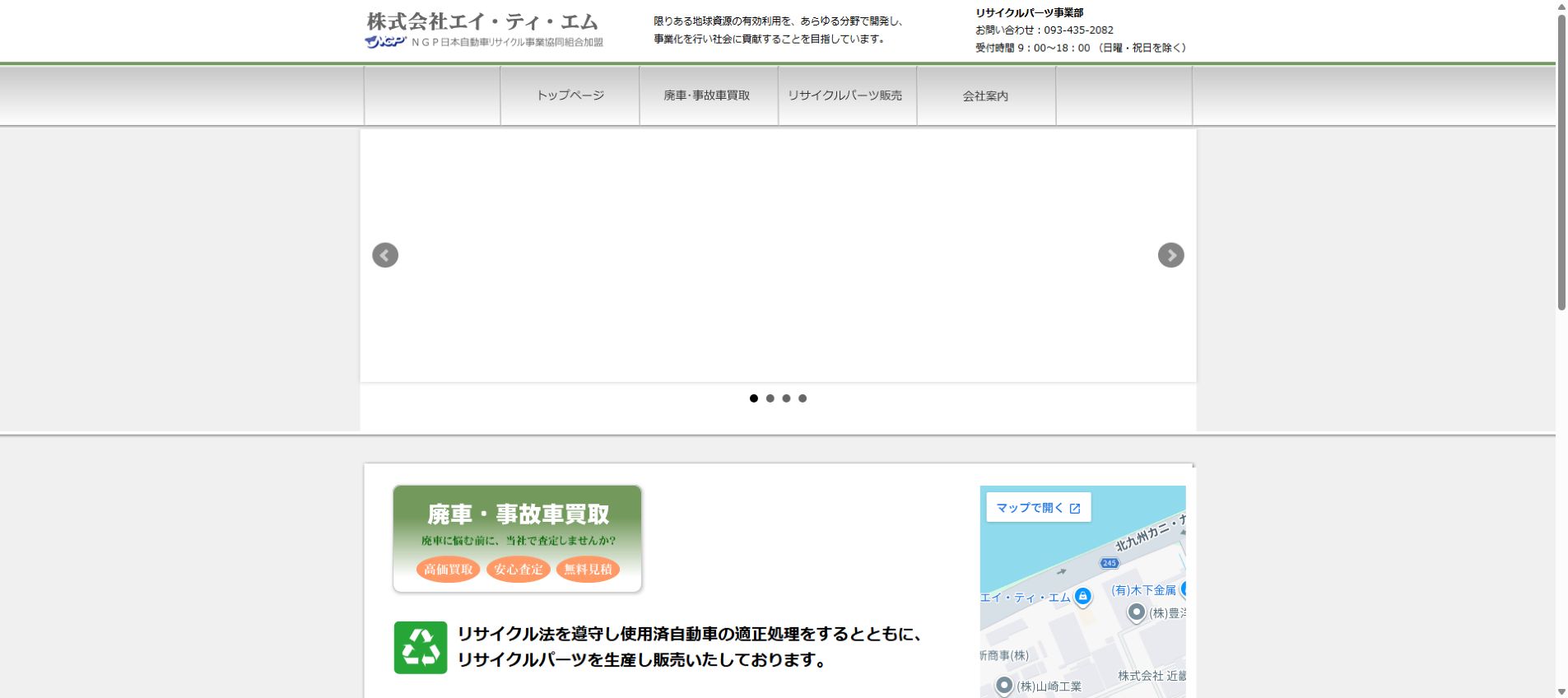Click the green recycle symbol icon
The image size is (1568, 698).
point(421,648)
